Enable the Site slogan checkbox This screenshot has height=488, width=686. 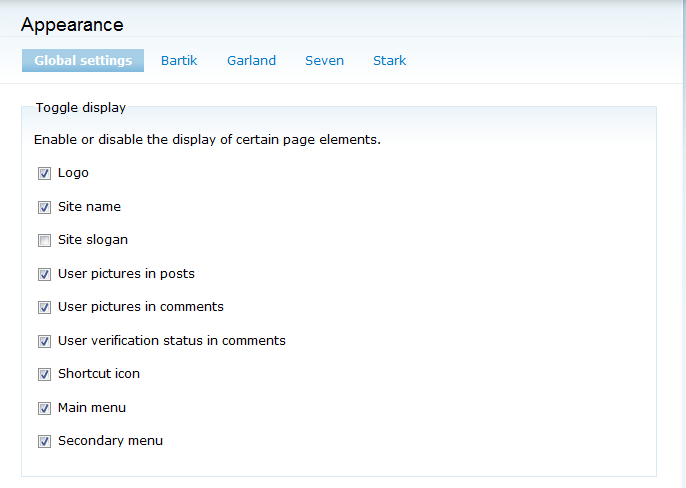point(44,240)
